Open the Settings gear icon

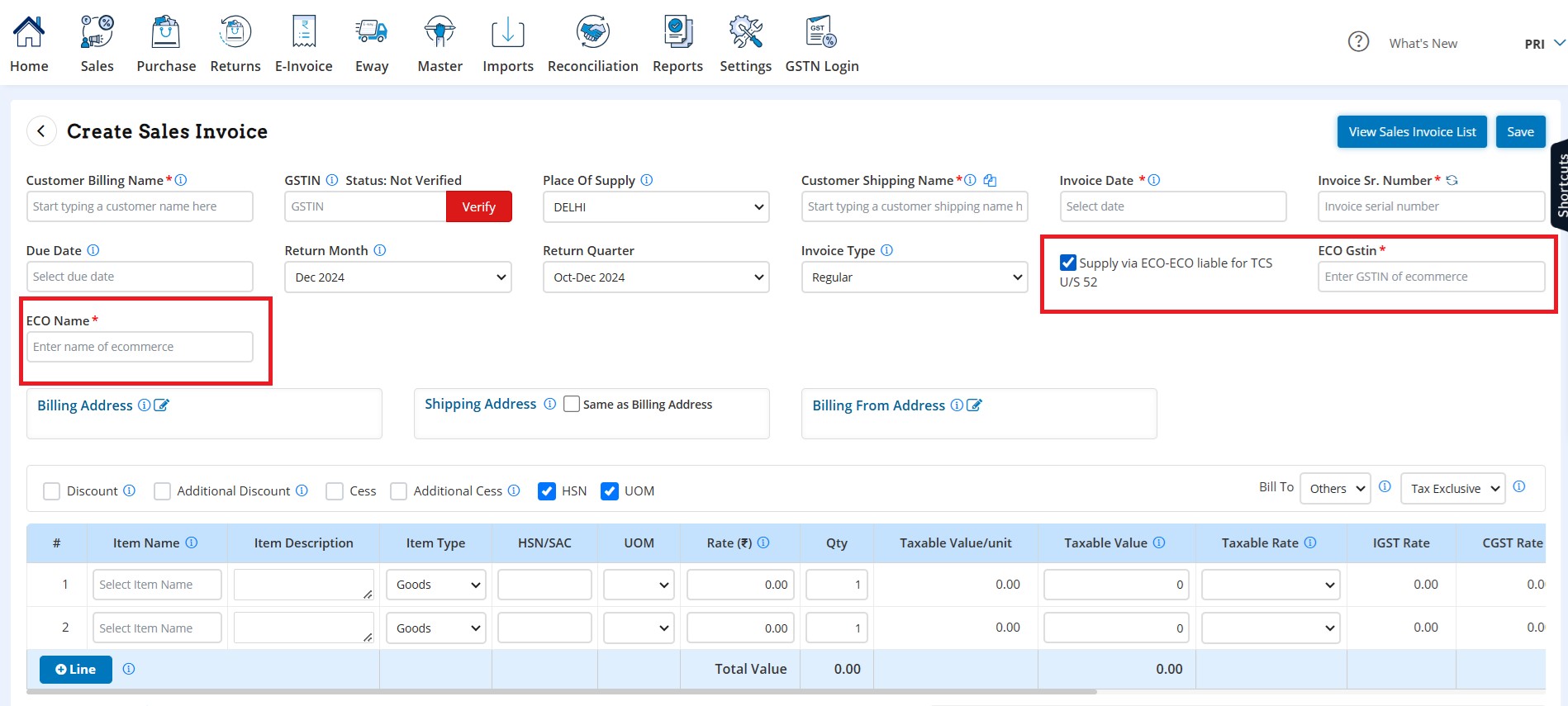(x=745, y=32)
